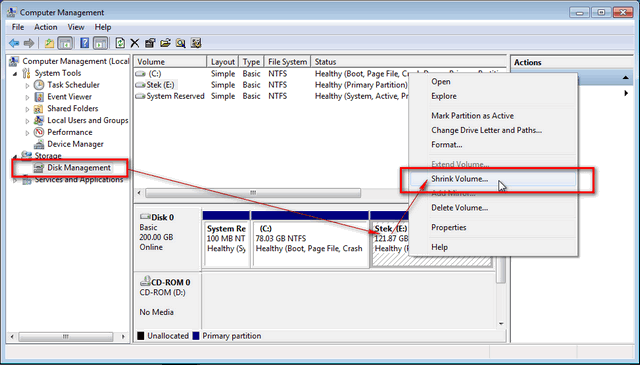
Task: Sort by the Type column header
Action: [251, 62]
